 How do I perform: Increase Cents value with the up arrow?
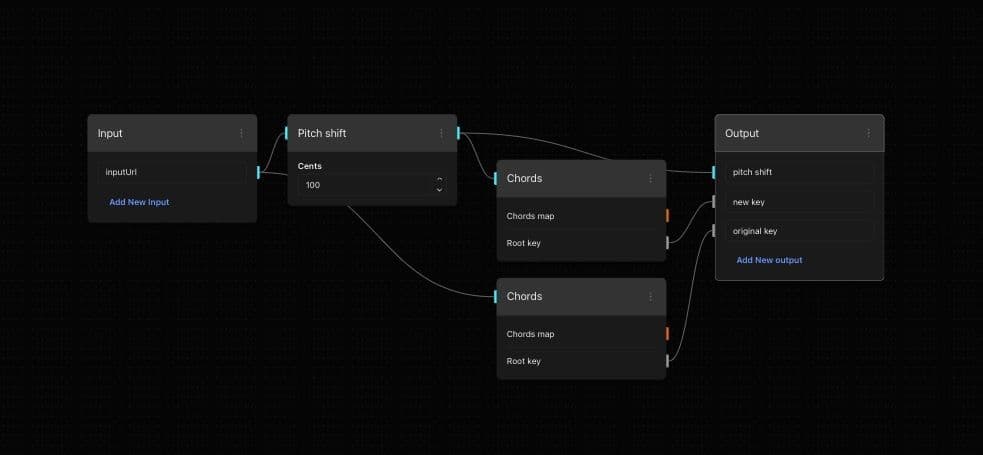pos(439,180)
